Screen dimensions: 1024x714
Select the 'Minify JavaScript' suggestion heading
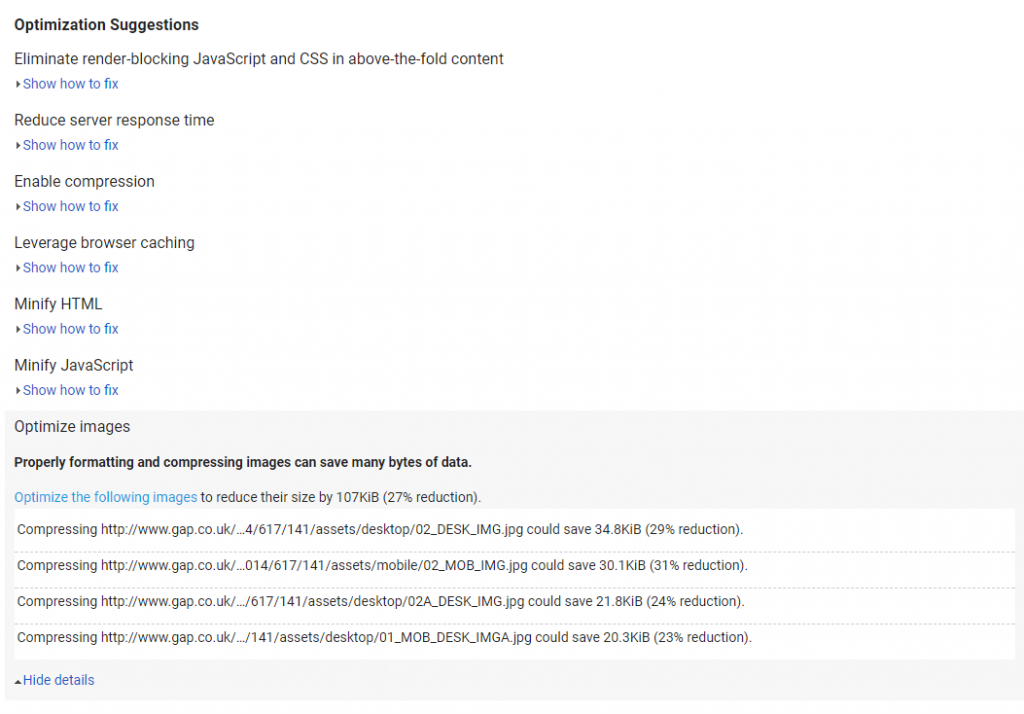[x=73, y=365]
